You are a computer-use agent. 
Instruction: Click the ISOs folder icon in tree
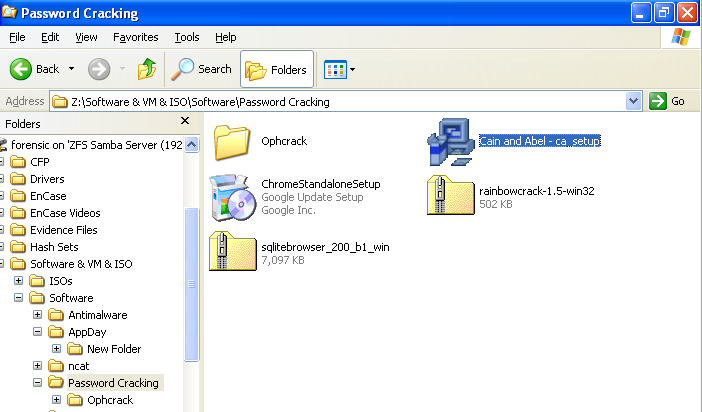point(37,281)
